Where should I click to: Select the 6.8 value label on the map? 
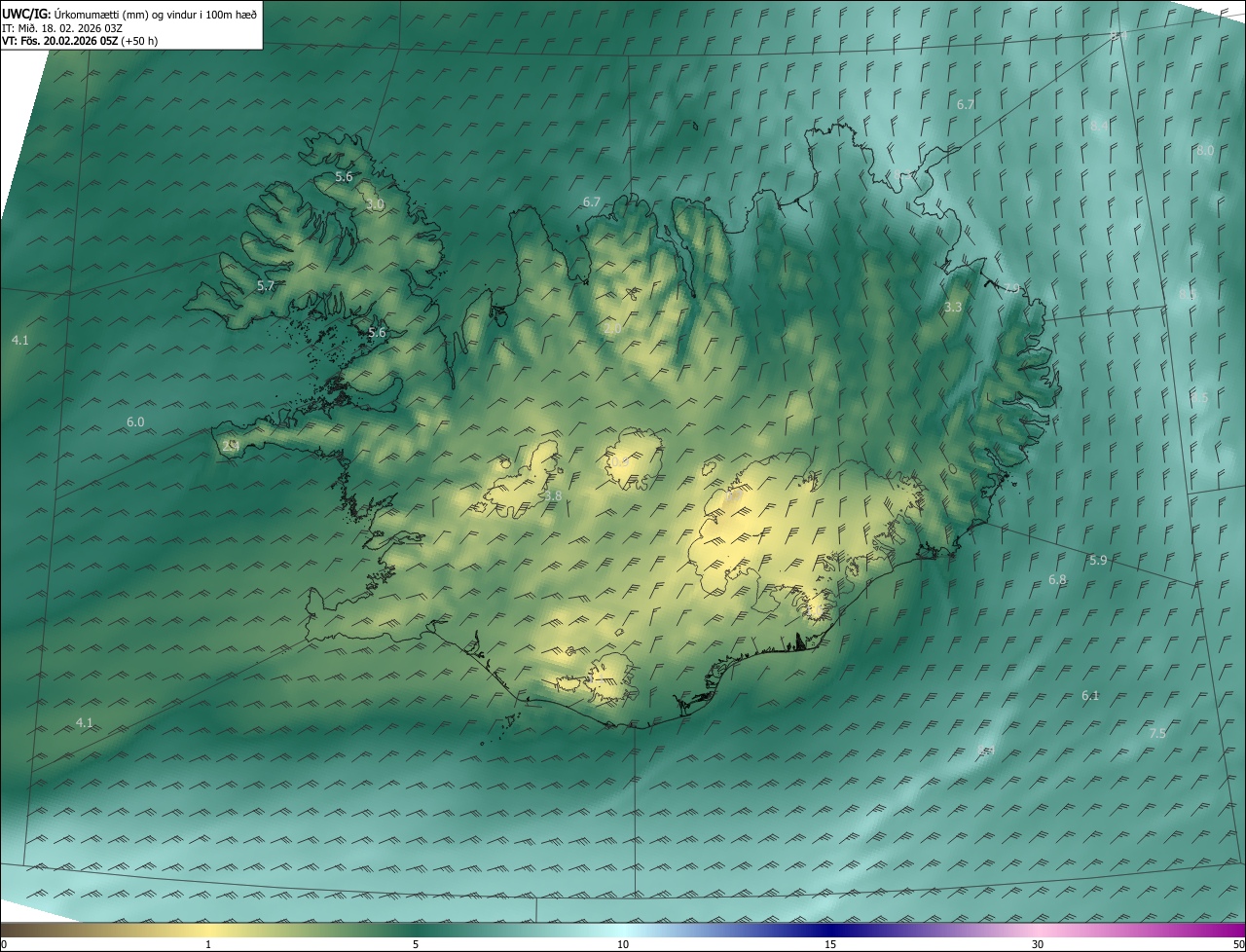tap(1057, 579)
